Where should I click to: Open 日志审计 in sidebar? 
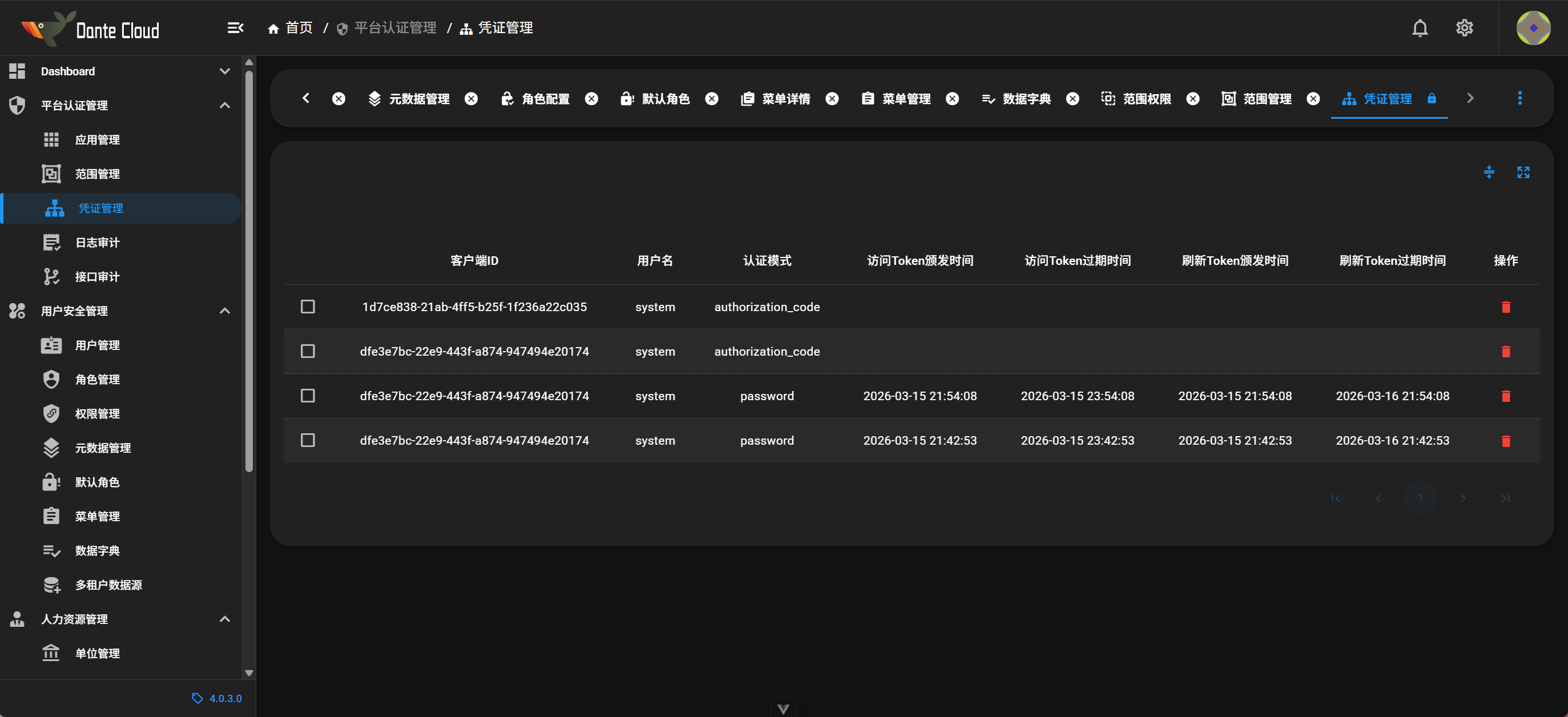click(97, 242)
